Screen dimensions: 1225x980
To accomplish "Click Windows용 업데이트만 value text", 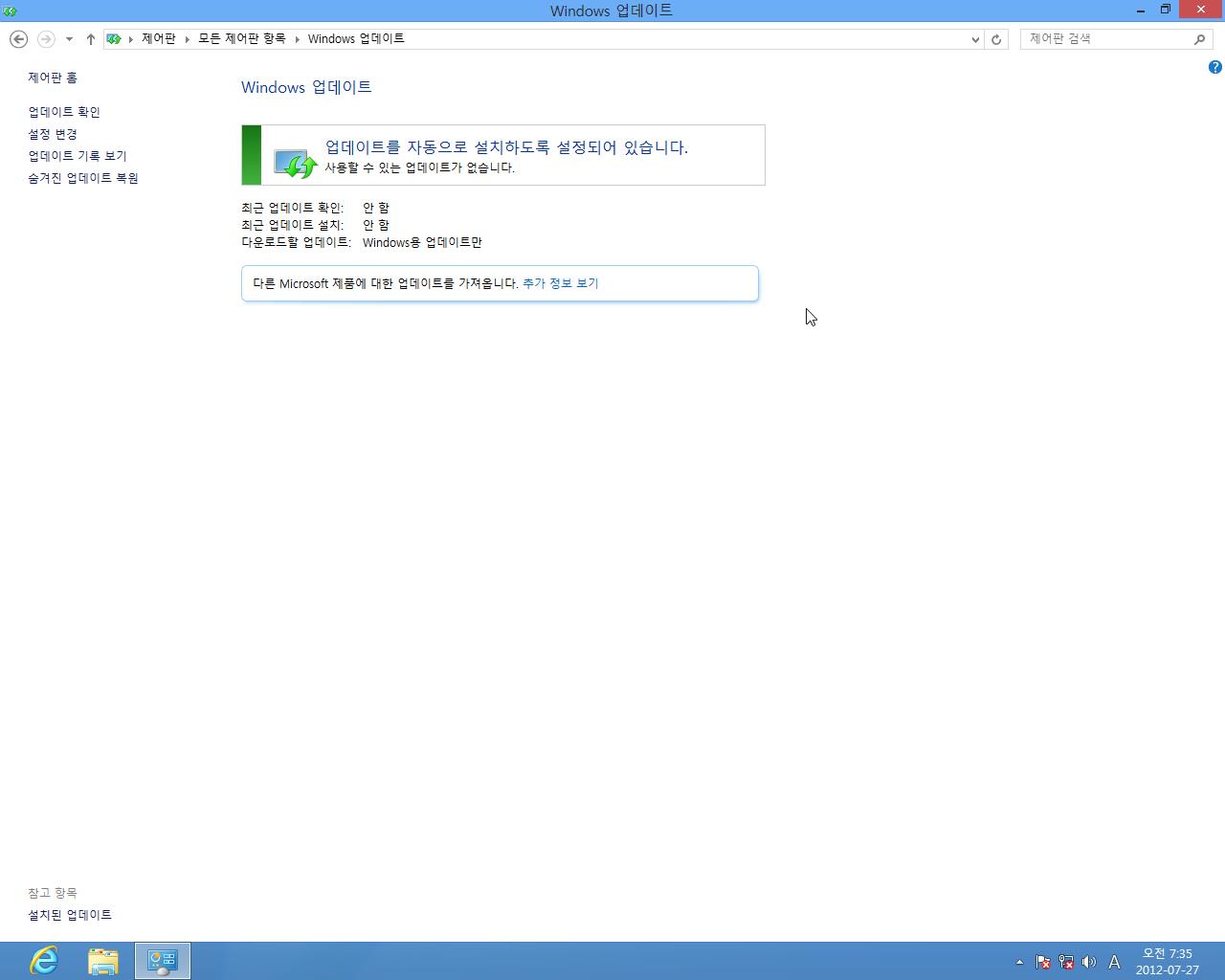I will click(x=422, y=242).
